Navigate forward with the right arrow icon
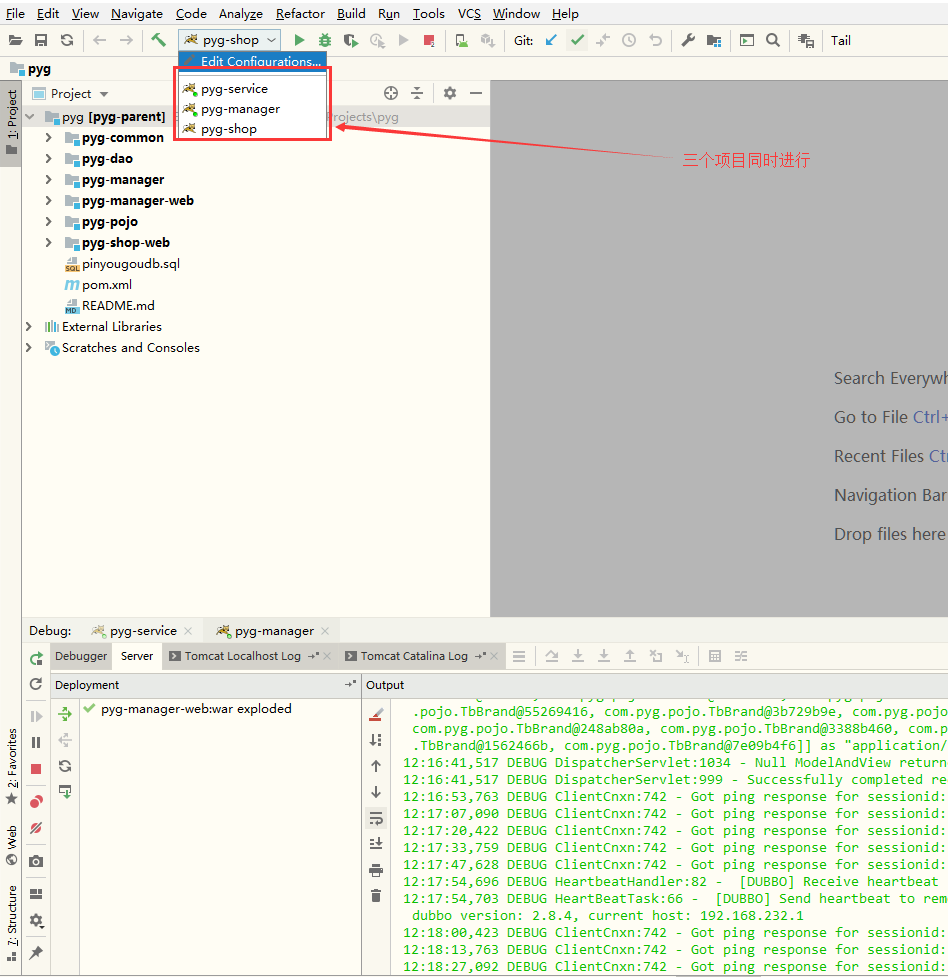Viewport: 948px width, 977px height. click(x=126, y=41)
